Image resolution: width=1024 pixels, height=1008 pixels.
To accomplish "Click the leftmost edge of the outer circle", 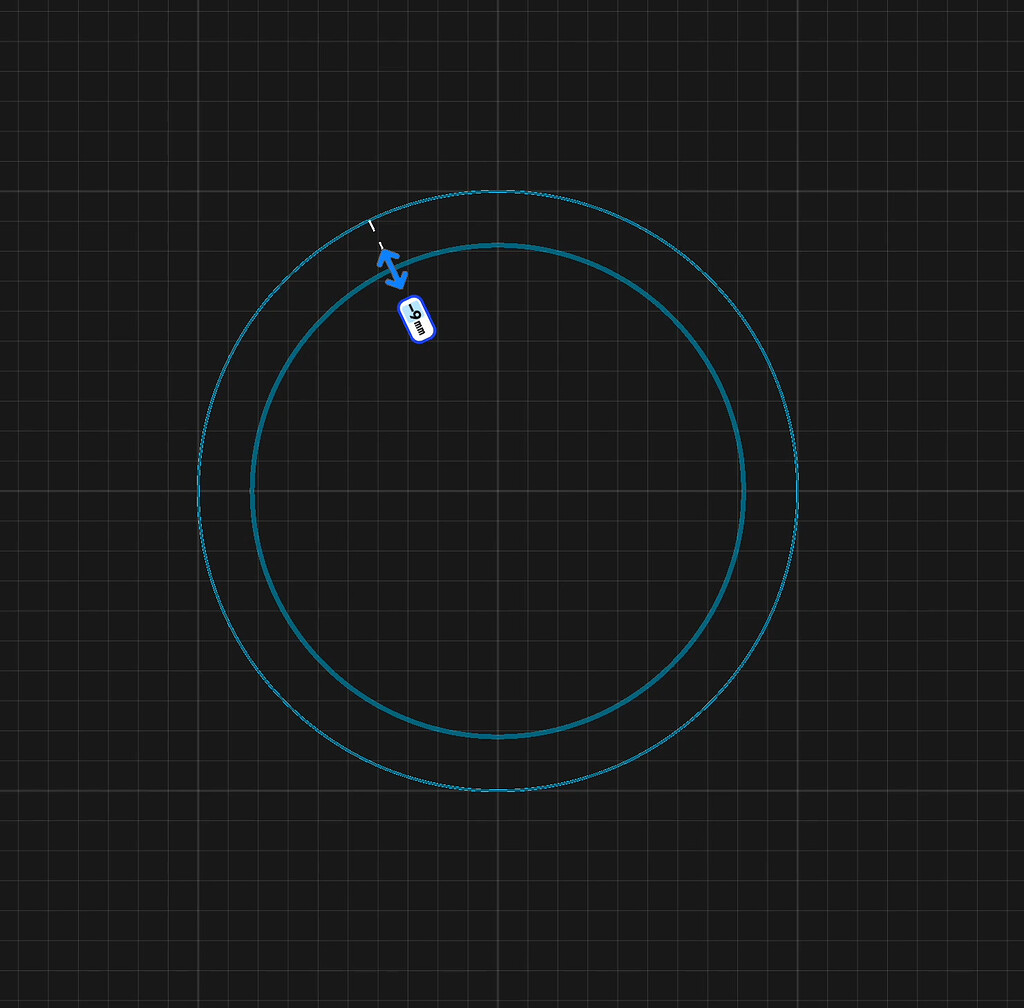I will click(199, 490).
